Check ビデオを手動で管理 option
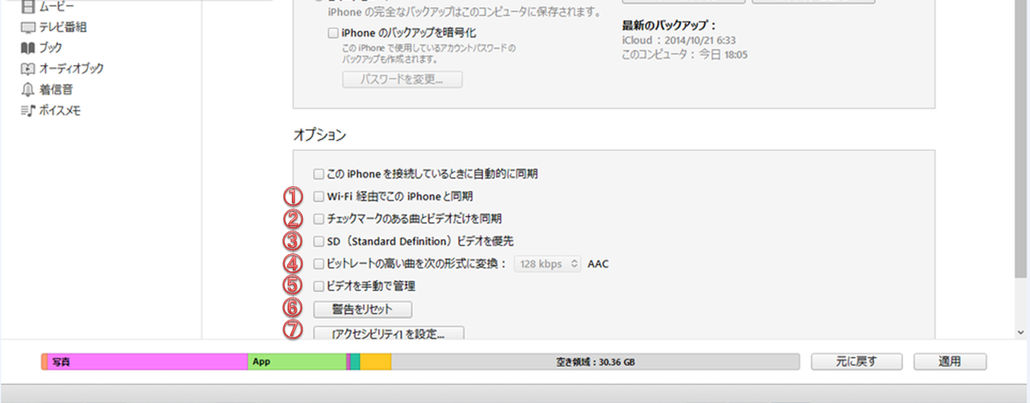Screen dimensions: 1030x403 pyautogui.click(x=319, y=287)
